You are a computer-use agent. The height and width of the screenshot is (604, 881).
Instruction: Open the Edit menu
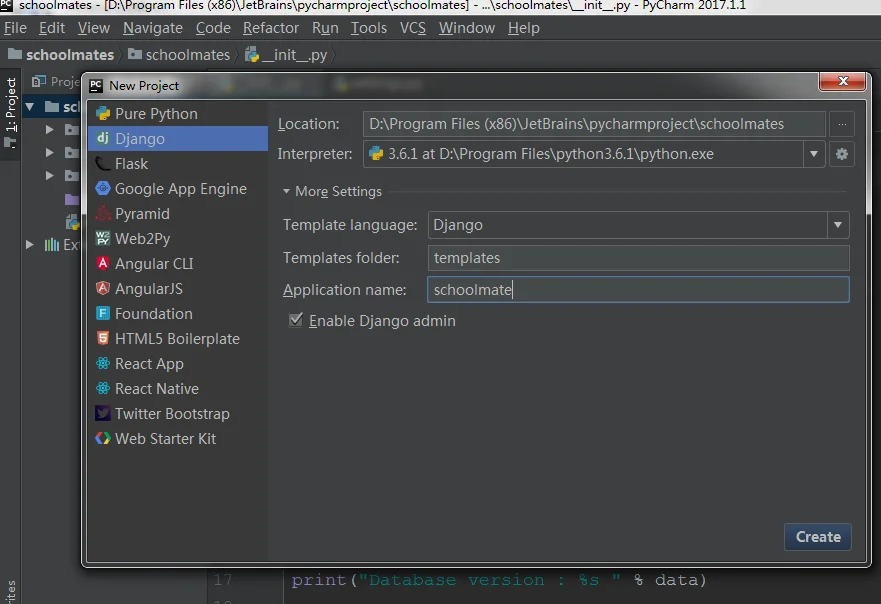(52, 28)
